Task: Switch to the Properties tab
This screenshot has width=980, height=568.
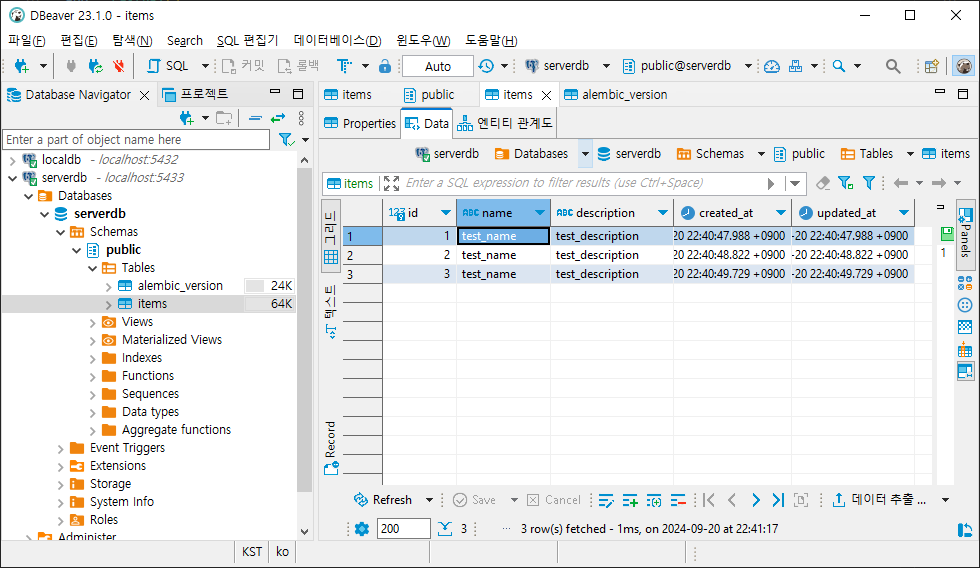Action: click(360, 123)
